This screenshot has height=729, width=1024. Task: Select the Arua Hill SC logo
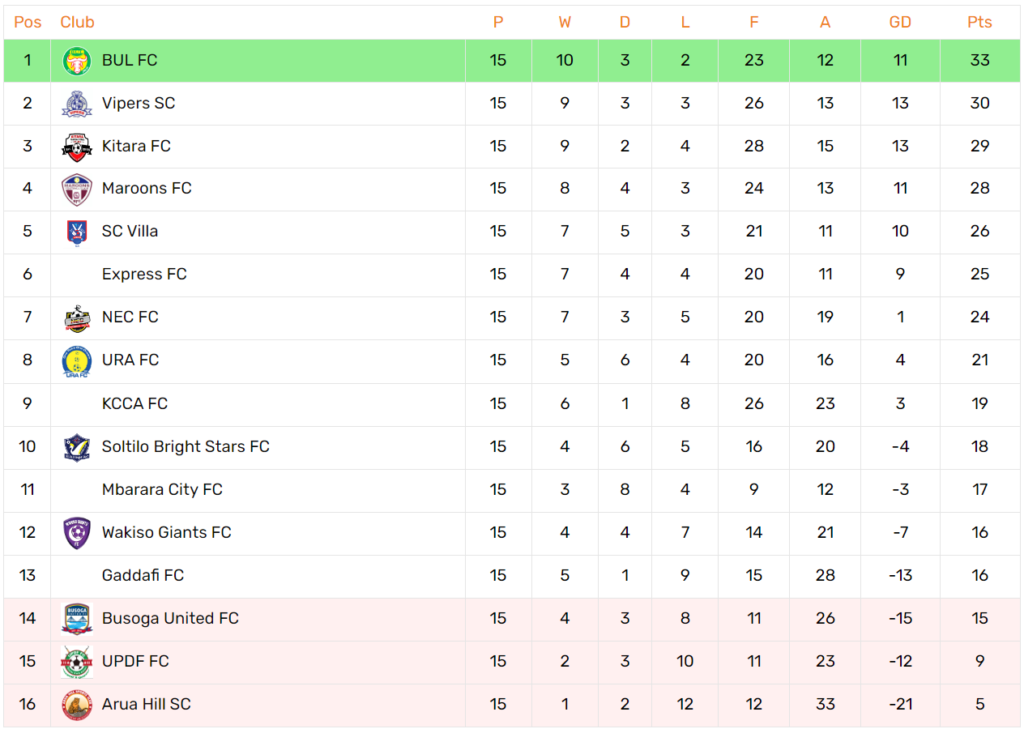(x=76, y=705)
